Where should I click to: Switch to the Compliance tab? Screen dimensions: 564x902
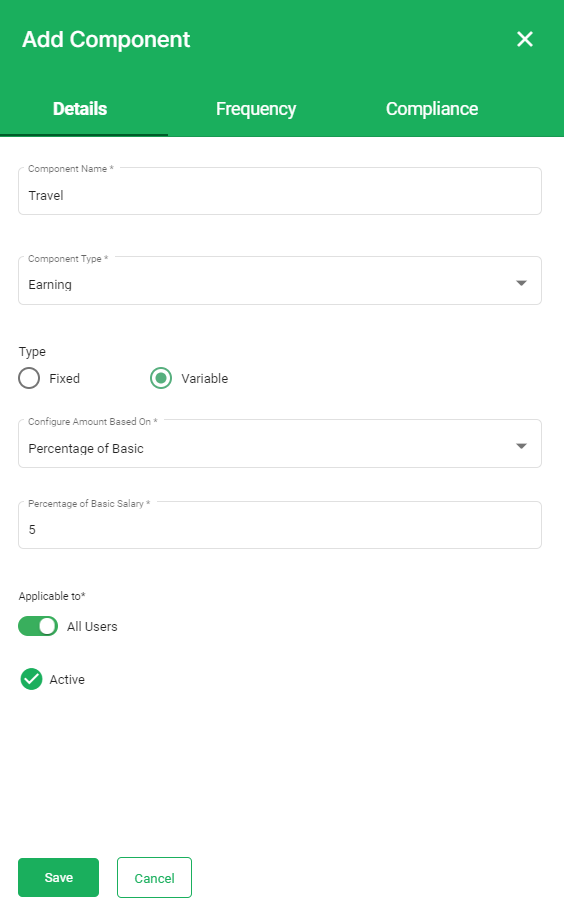(x=432, y=109)
